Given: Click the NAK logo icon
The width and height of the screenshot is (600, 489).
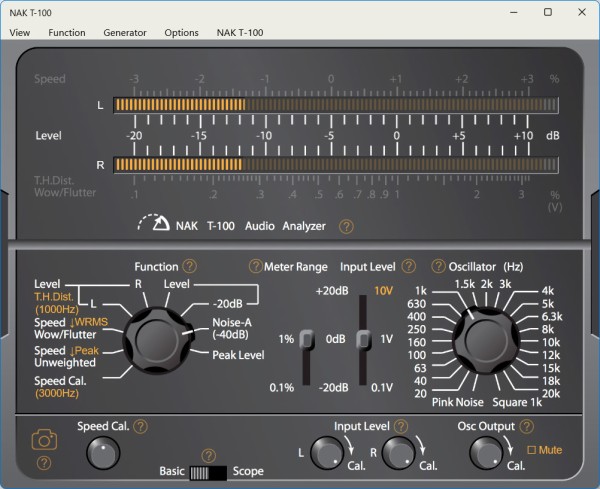Looking at the screenshot, I should [154, 222].
